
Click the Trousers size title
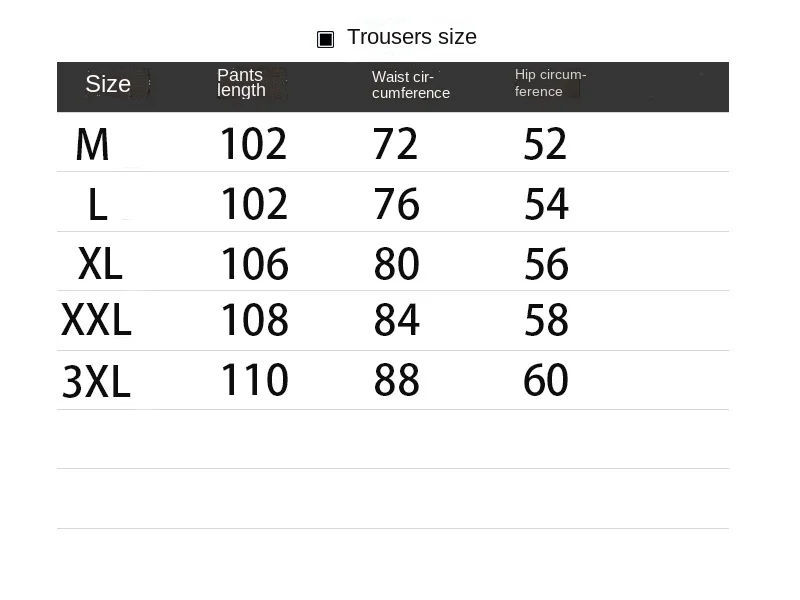(412, 37)
